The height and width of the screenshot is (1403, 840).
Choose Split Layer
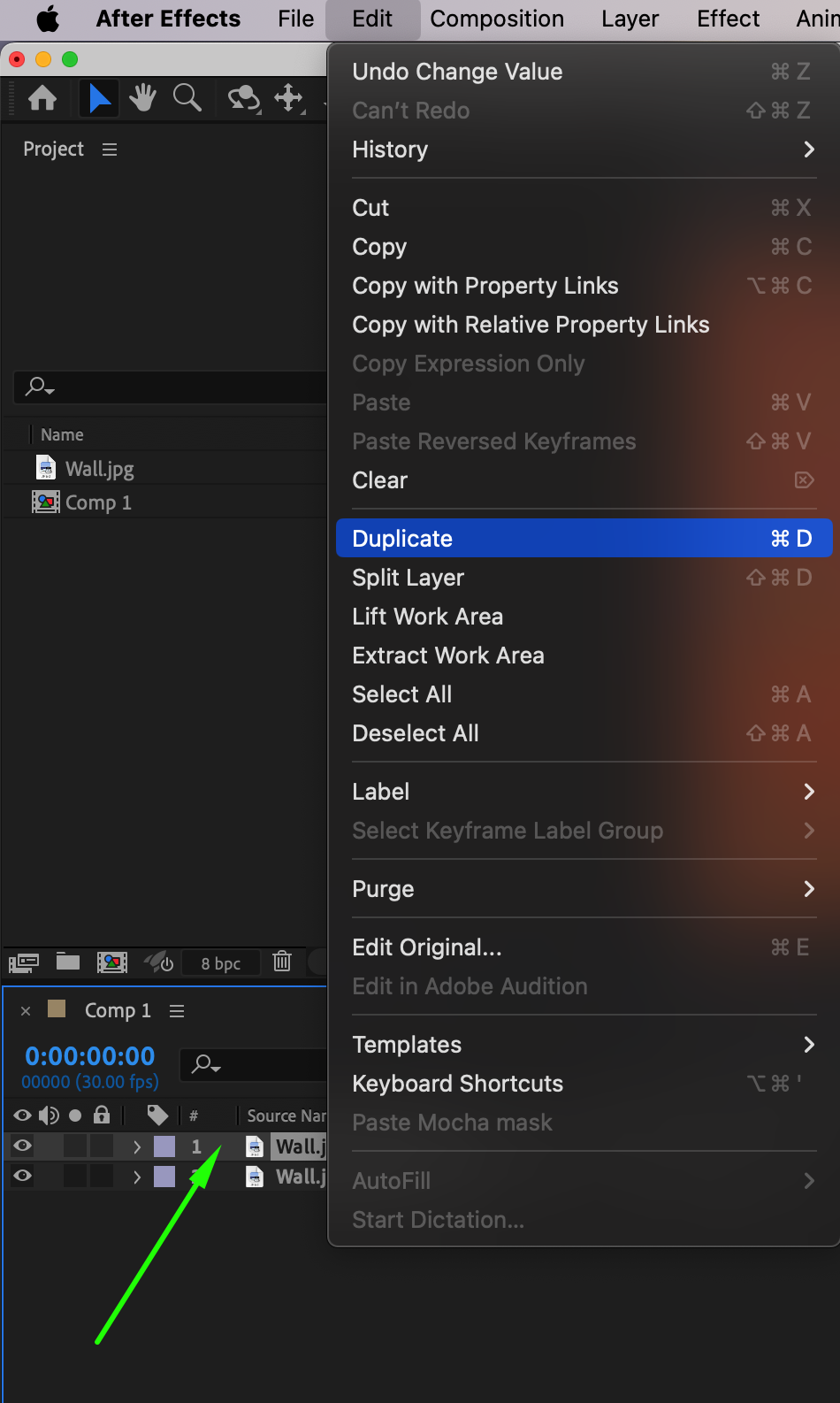(583, 578)
